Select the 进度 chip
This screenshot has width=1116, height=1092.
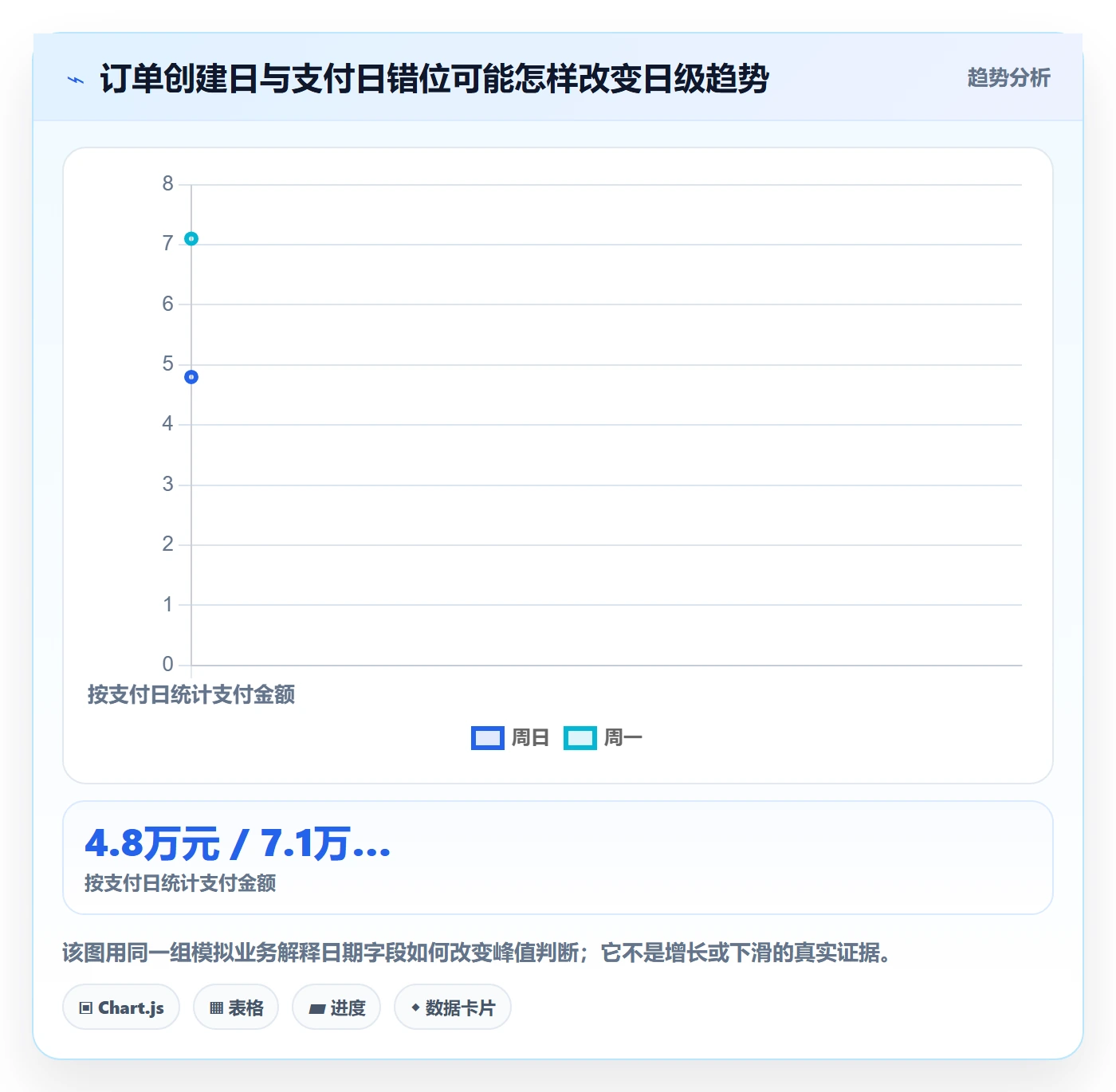point(336,1008)
